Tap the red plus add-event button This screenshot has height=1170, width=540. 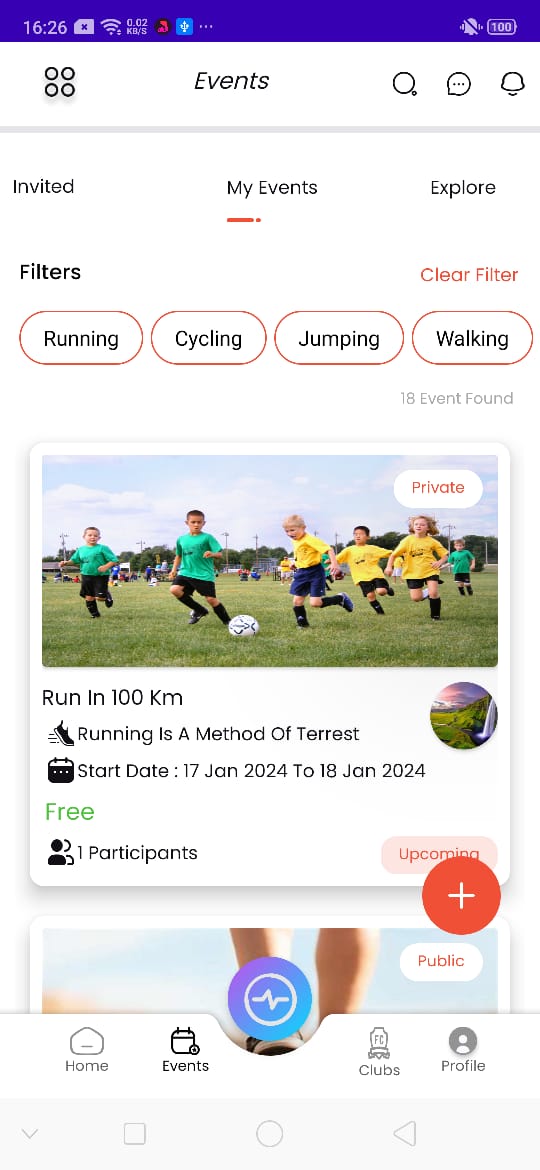tap(461, 895)
